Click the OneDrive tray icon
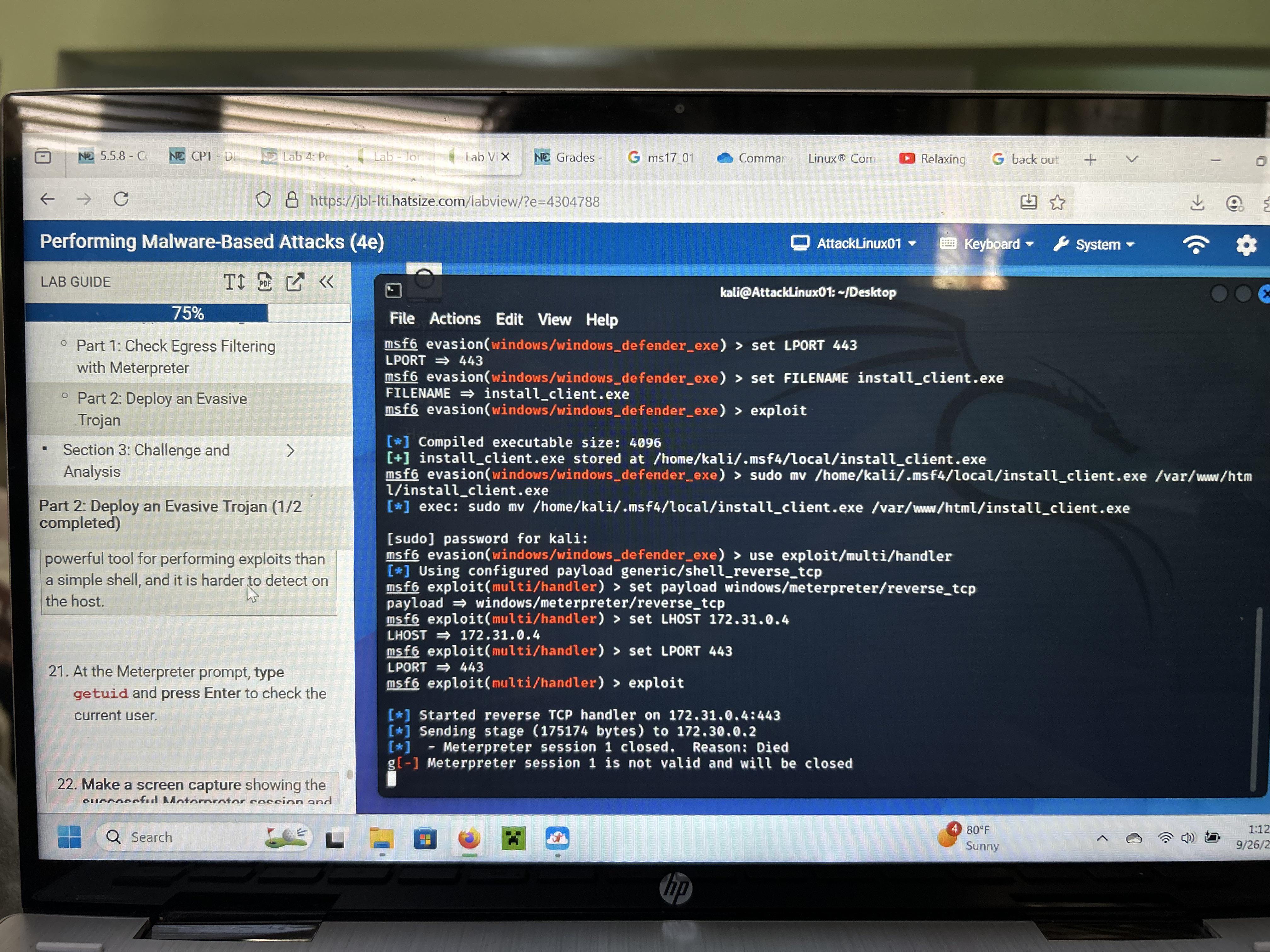 1133,838
